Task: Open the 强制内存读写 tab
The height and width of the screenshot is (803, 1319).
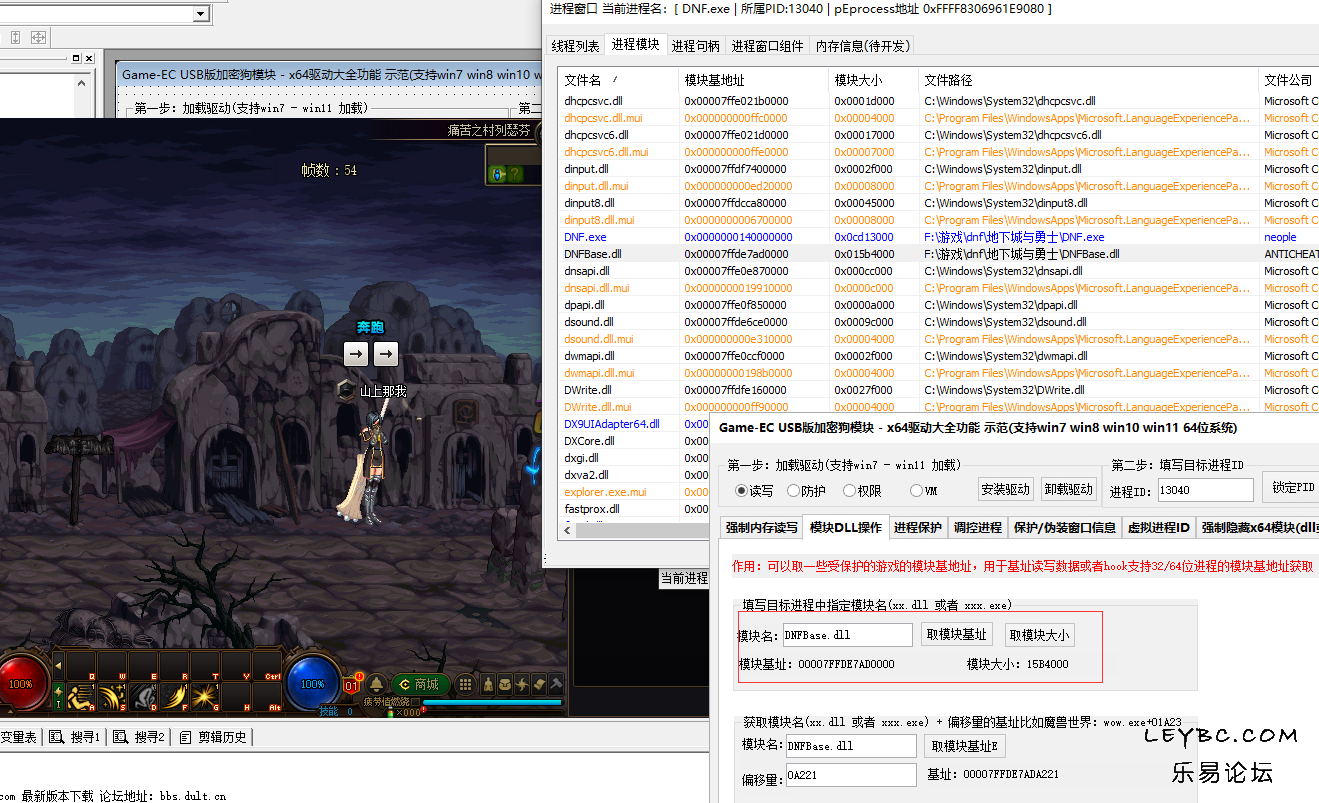Action: (762, 528)
